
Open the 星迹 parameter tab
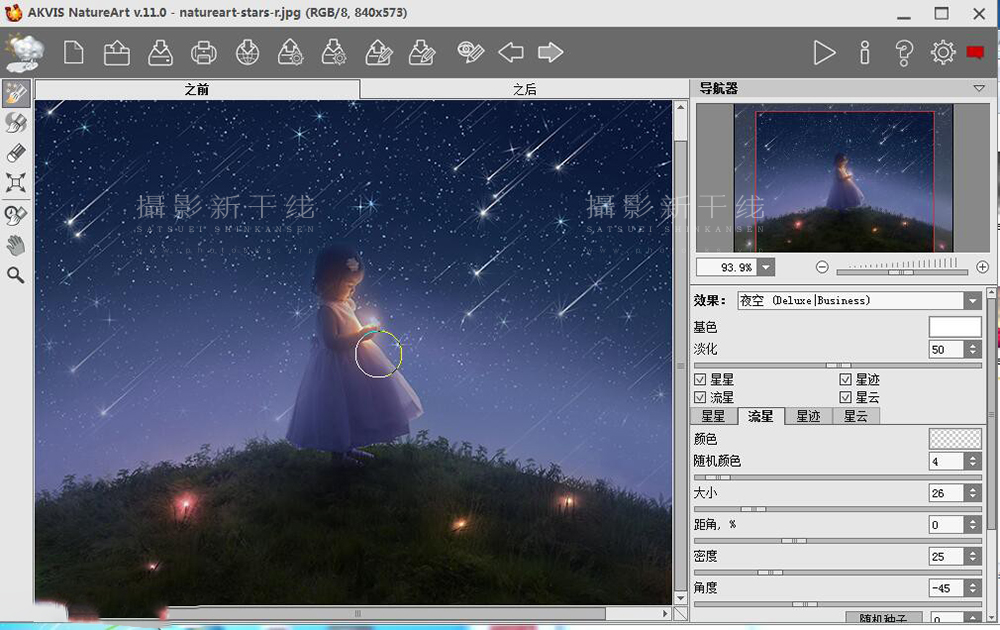pyautogui.click(x=808, y=416)
